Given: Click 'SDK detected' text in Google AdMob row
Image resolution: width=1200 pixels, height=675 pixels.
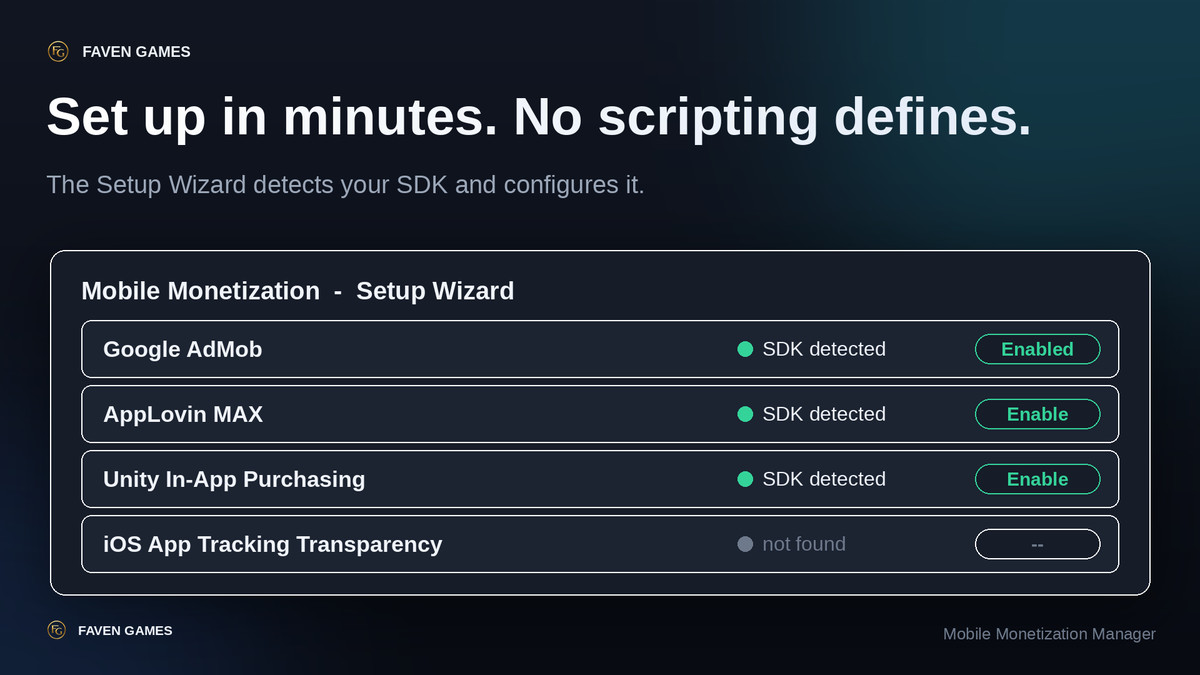Looking at the screenshot, I should click(824, 349).
